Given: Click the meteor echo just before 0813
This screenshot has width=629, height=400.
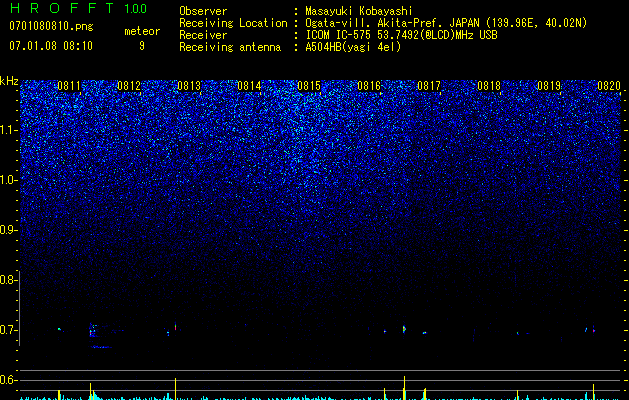Looking at the screenshot, I should 175,327.
